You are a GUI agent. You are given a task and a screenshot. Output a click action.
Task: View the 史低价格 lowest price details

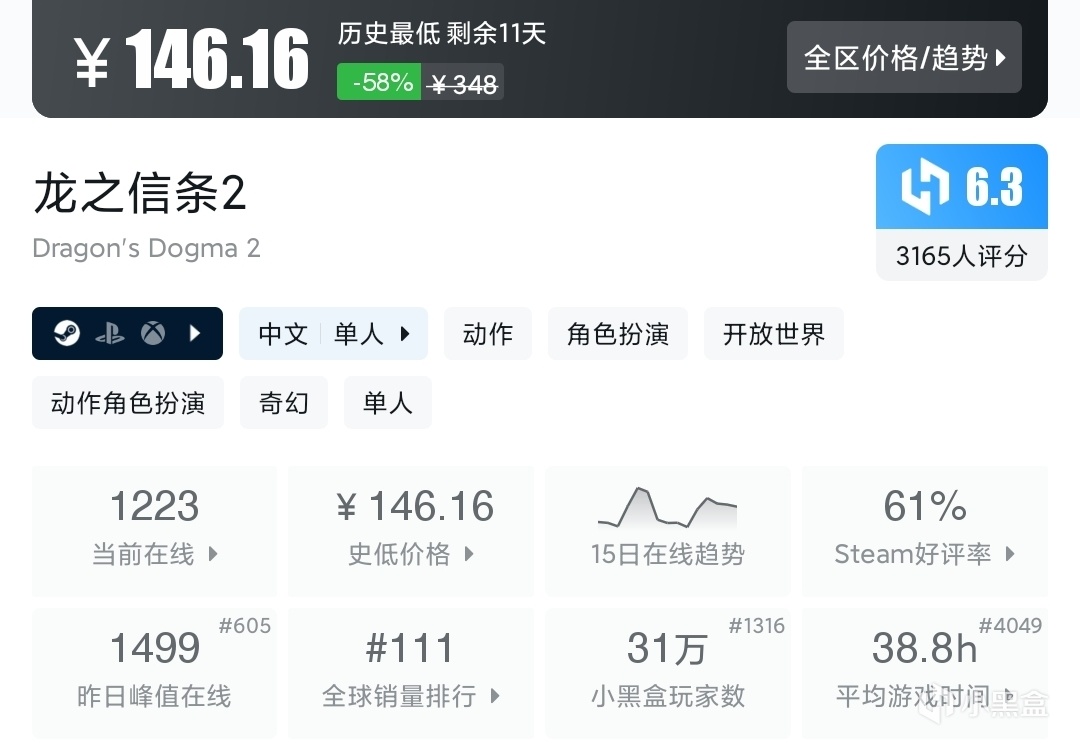(411, 530)
